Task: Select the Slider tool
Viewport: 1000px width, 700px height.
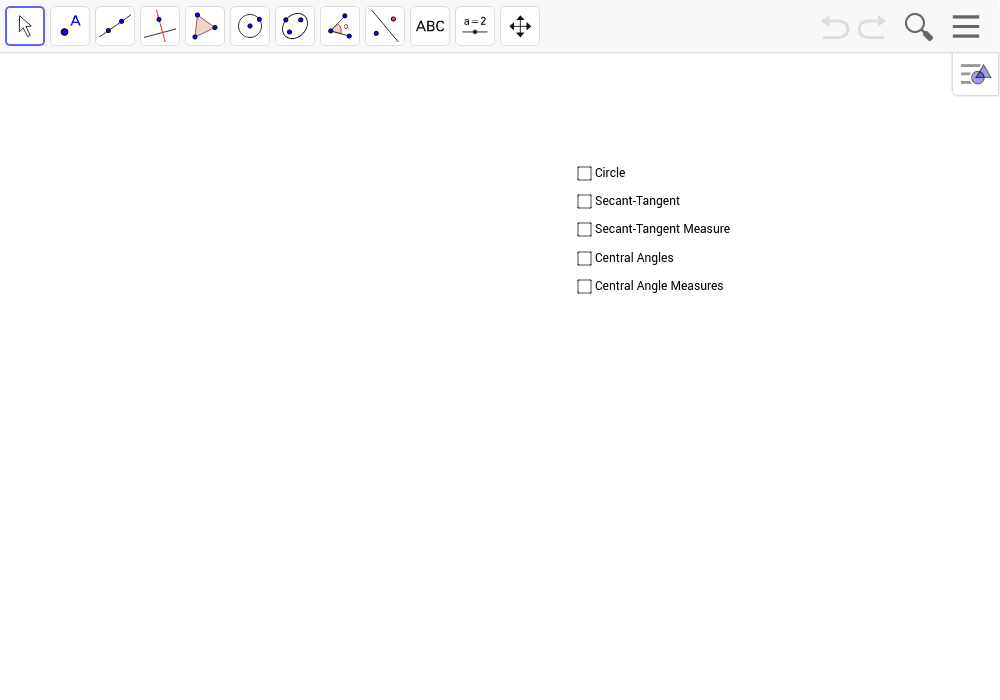Action: (x=475, y=26)
